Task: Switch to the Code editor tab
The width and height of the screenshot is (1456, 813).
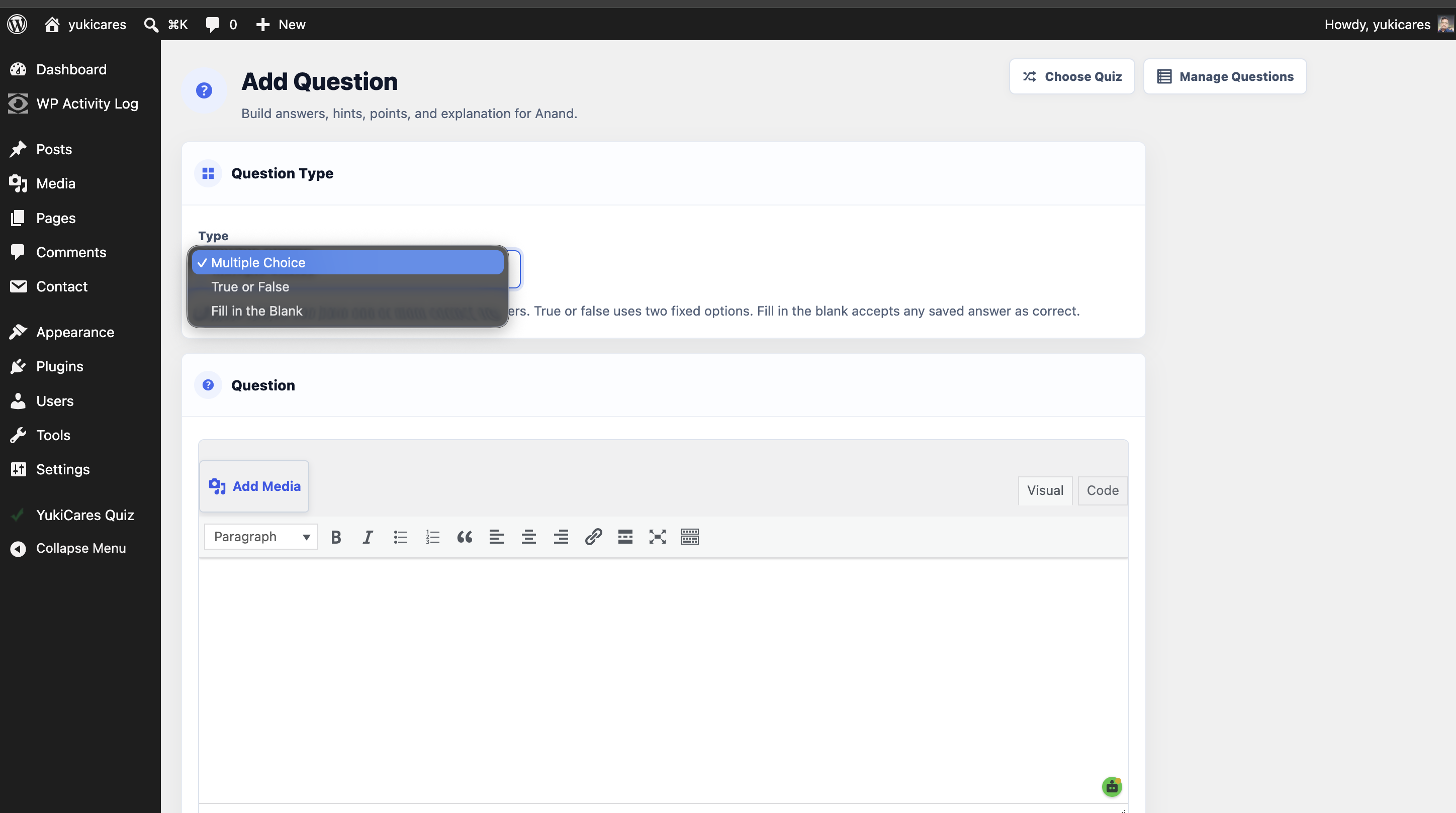Action: pos(1102,490)
